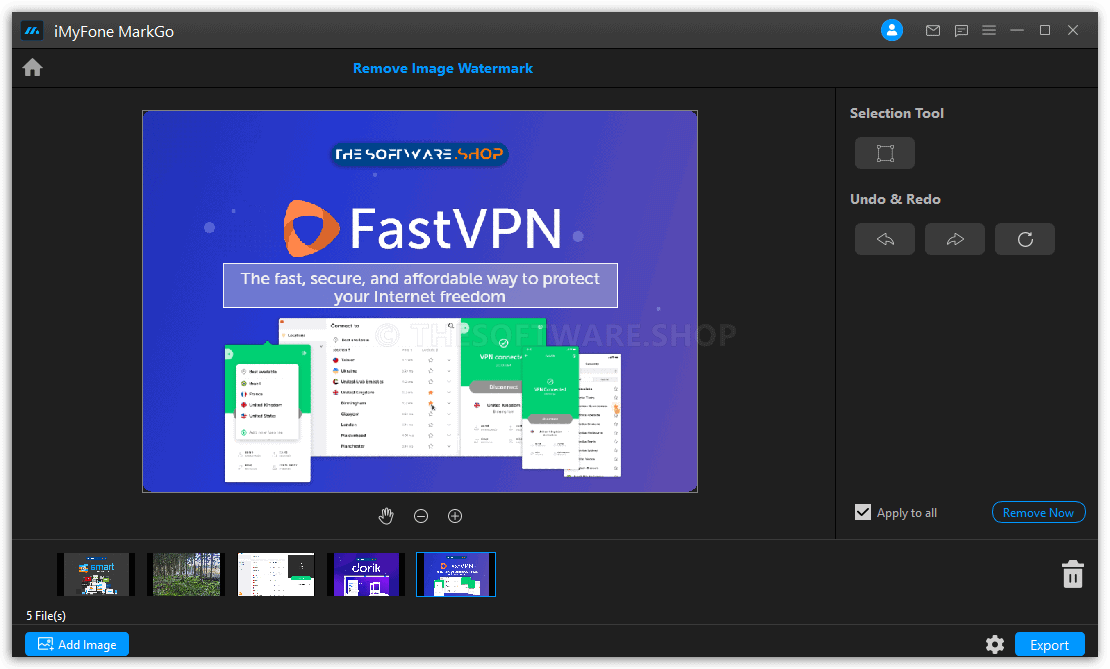The height and width of the screenshot is (669, 1110).
Task: Redo the last undone action
Action: click(x=955, y=239)
